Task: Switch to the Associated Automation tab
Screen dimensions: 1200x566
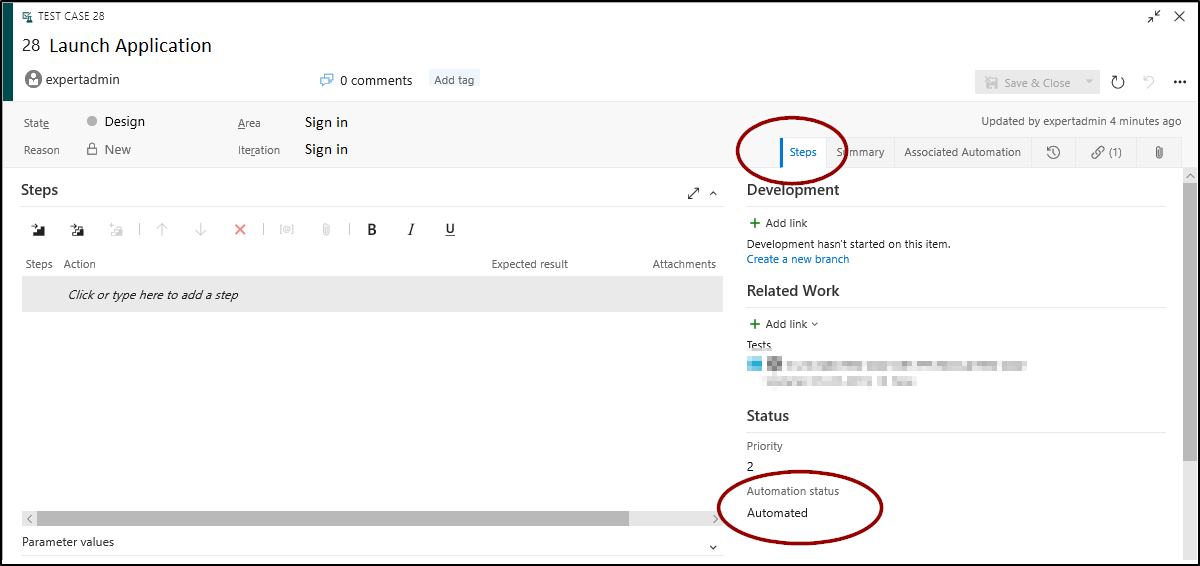Action: [x=962, y=152]
